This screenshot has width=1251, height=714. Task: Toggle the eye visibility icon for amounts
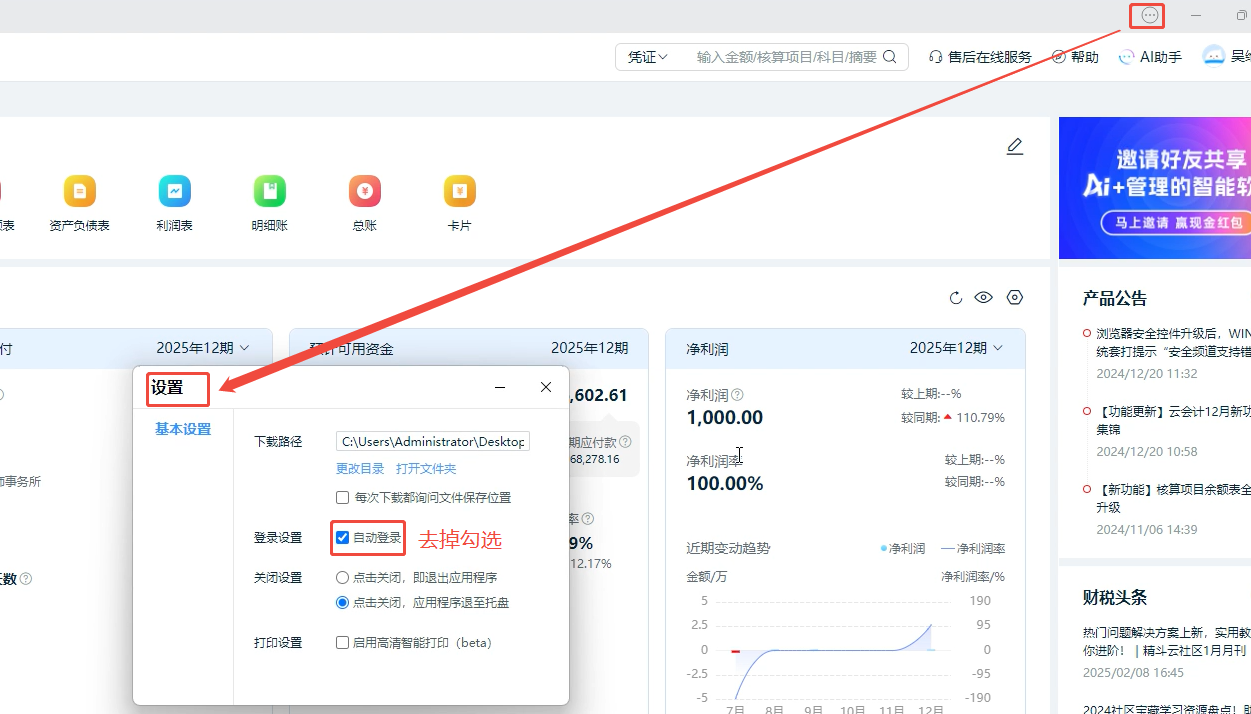pyautogui.click(x=984, y=298)
